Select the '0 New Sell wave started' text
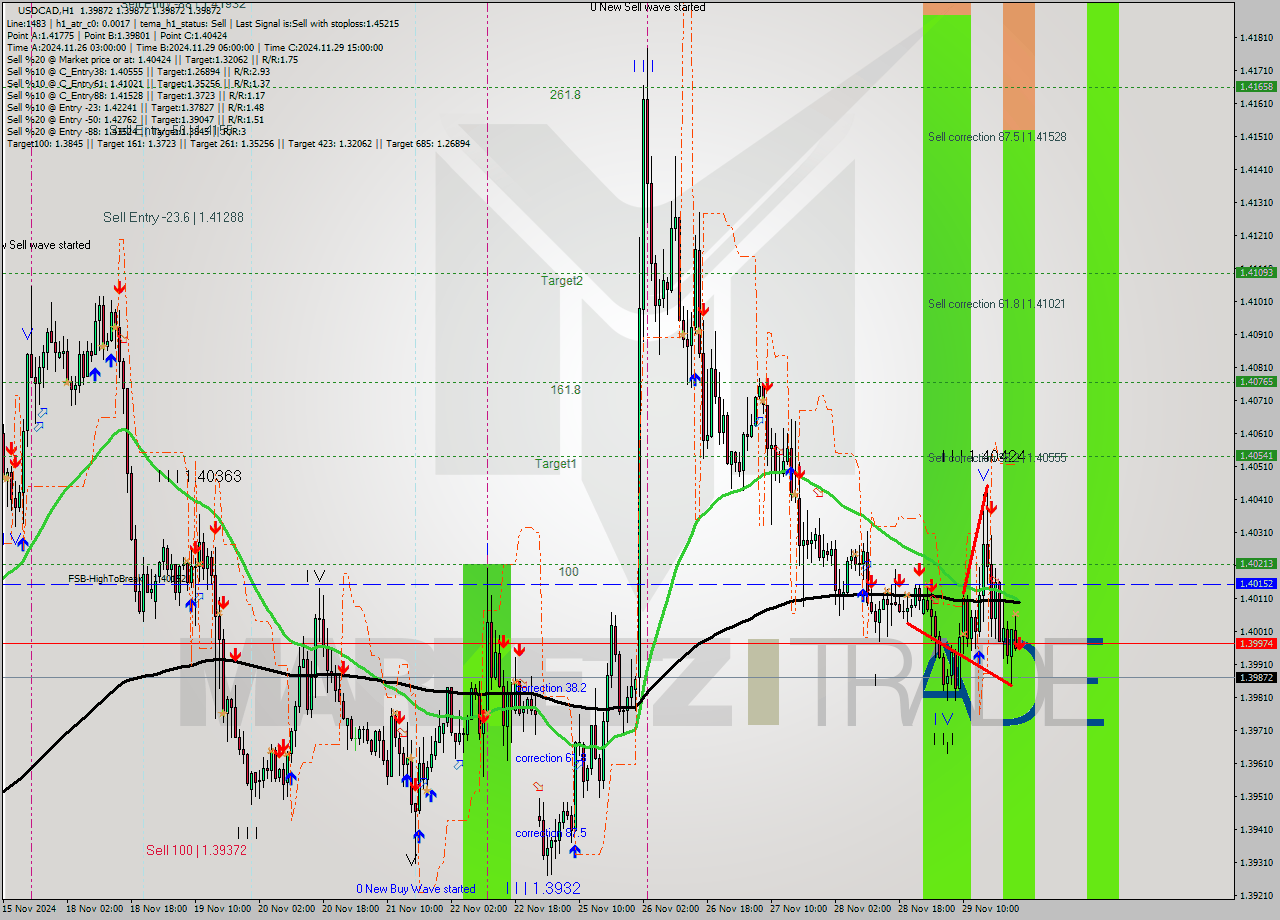The image size is (1280, 920). (x=647, y=7)
